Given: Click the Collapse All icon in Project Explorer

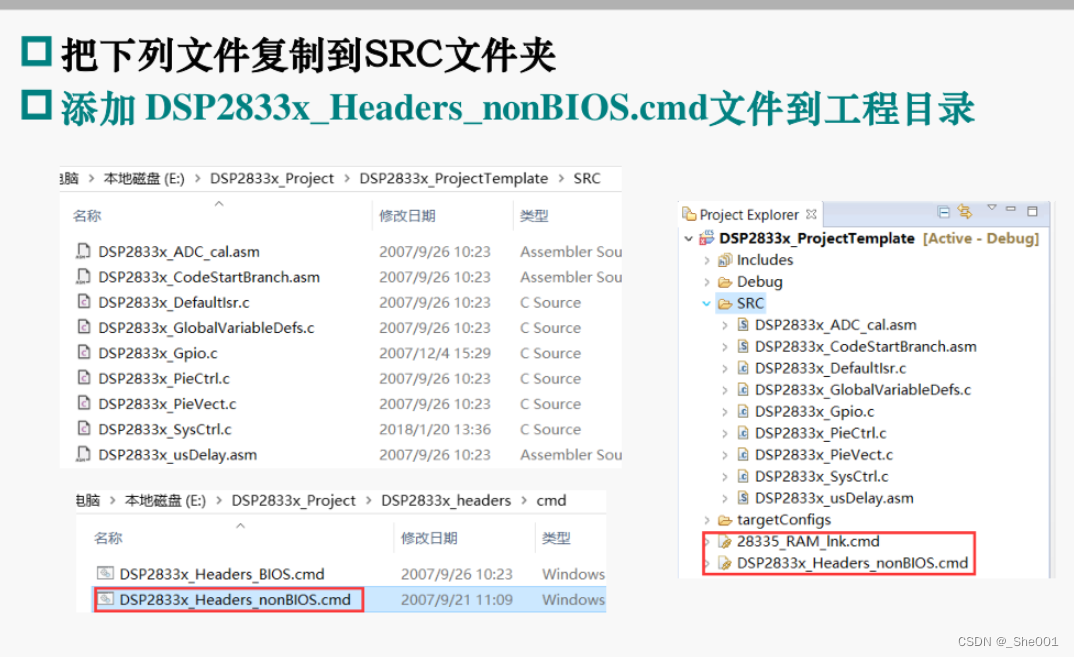Looking at the screenshot, I should (x=943, y=211).
